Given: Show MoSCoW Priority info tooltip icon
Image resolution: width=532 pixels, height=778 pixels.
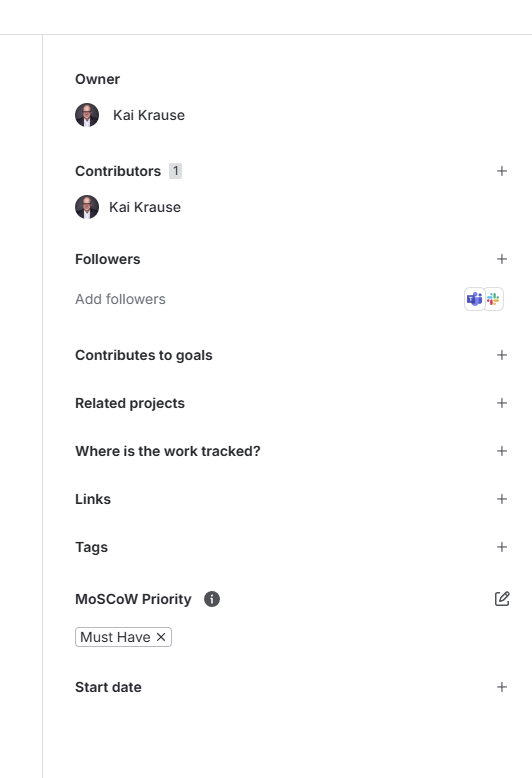Looking at the screenshot, I should [212, 599].
